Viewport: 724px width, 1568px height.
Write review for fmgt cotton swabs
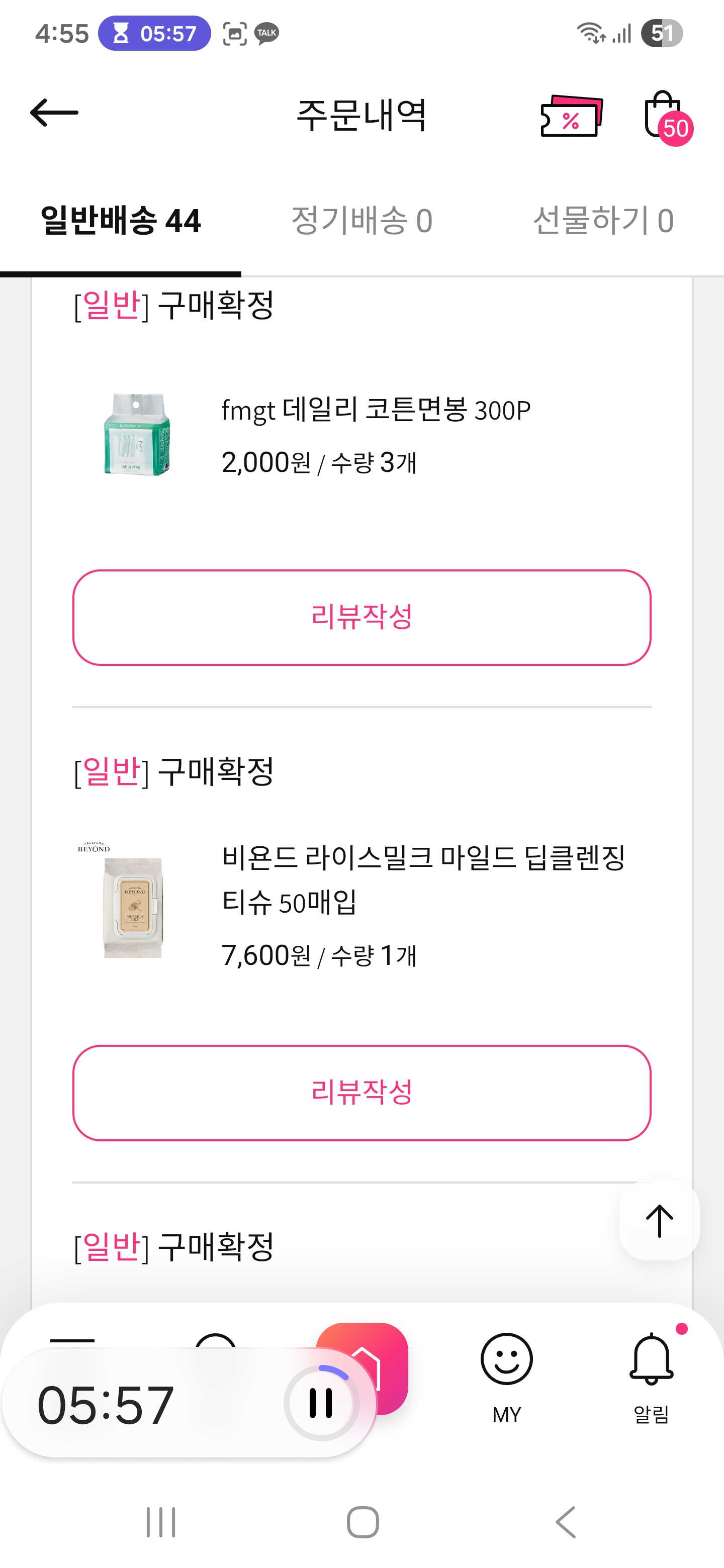(361, 617)
